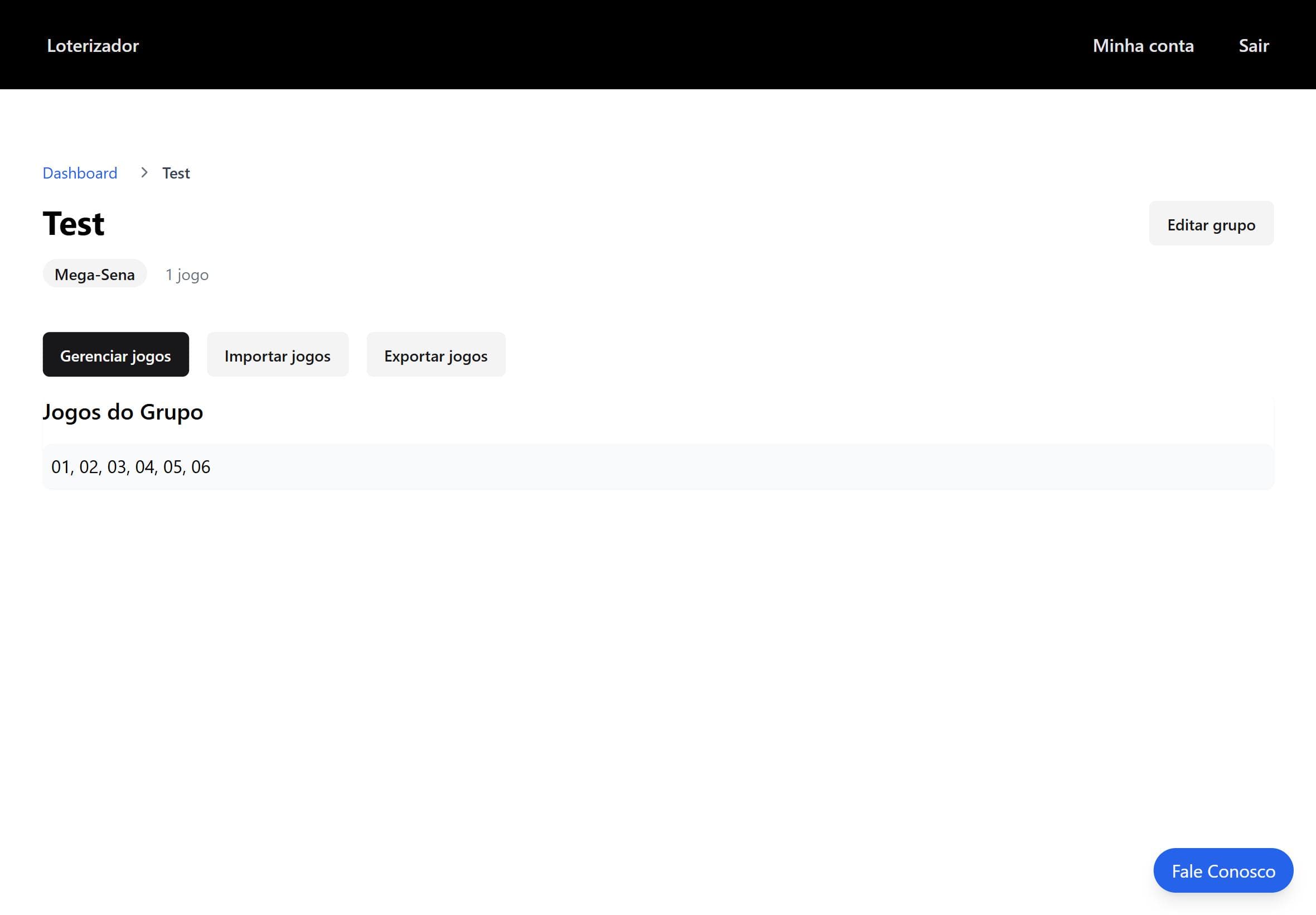The image size is (1316, 915).
Task: Click number 03 in the game row
Action: point(117,466)
